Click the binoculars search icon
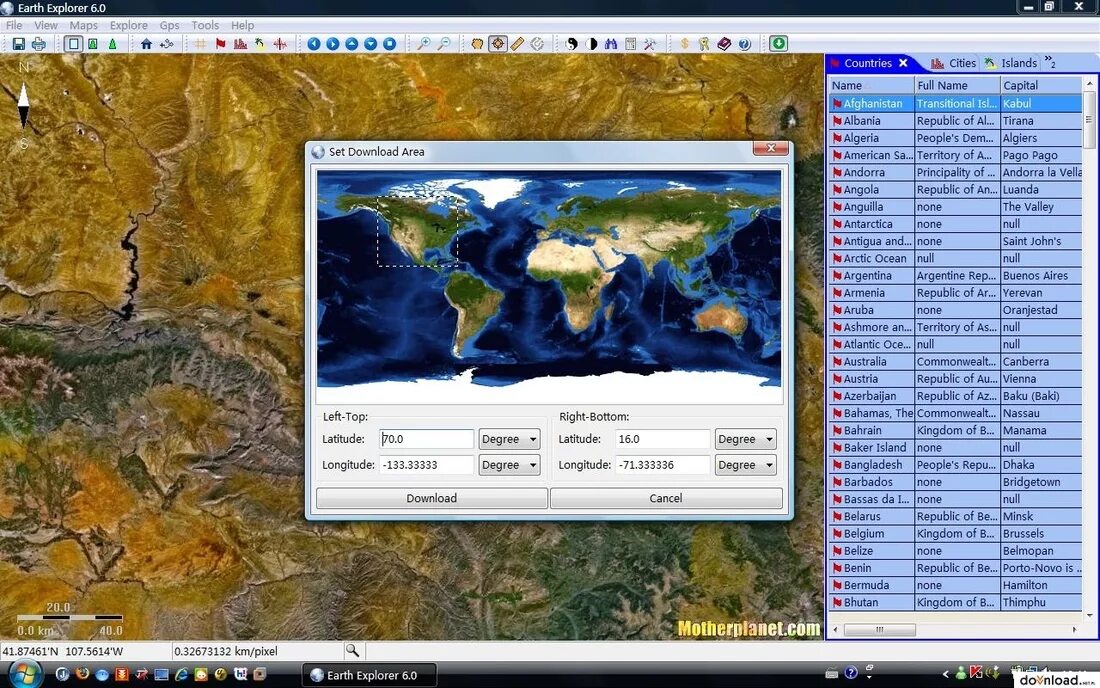Viewport: 1100px width, 688px height. coord(611,44)
